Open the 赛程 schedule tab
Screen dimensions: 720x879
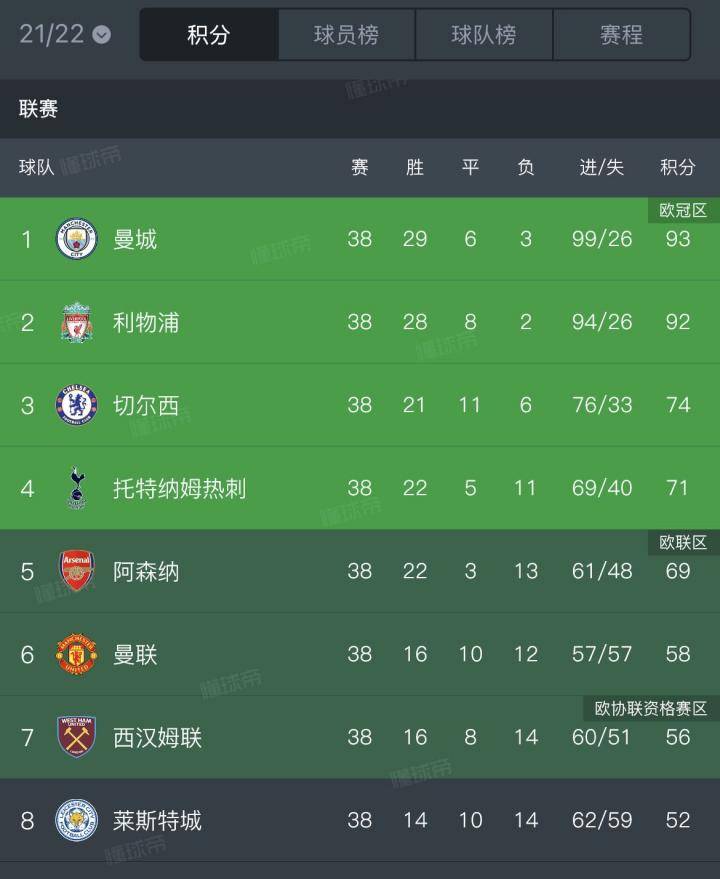(x=621, y=35)
